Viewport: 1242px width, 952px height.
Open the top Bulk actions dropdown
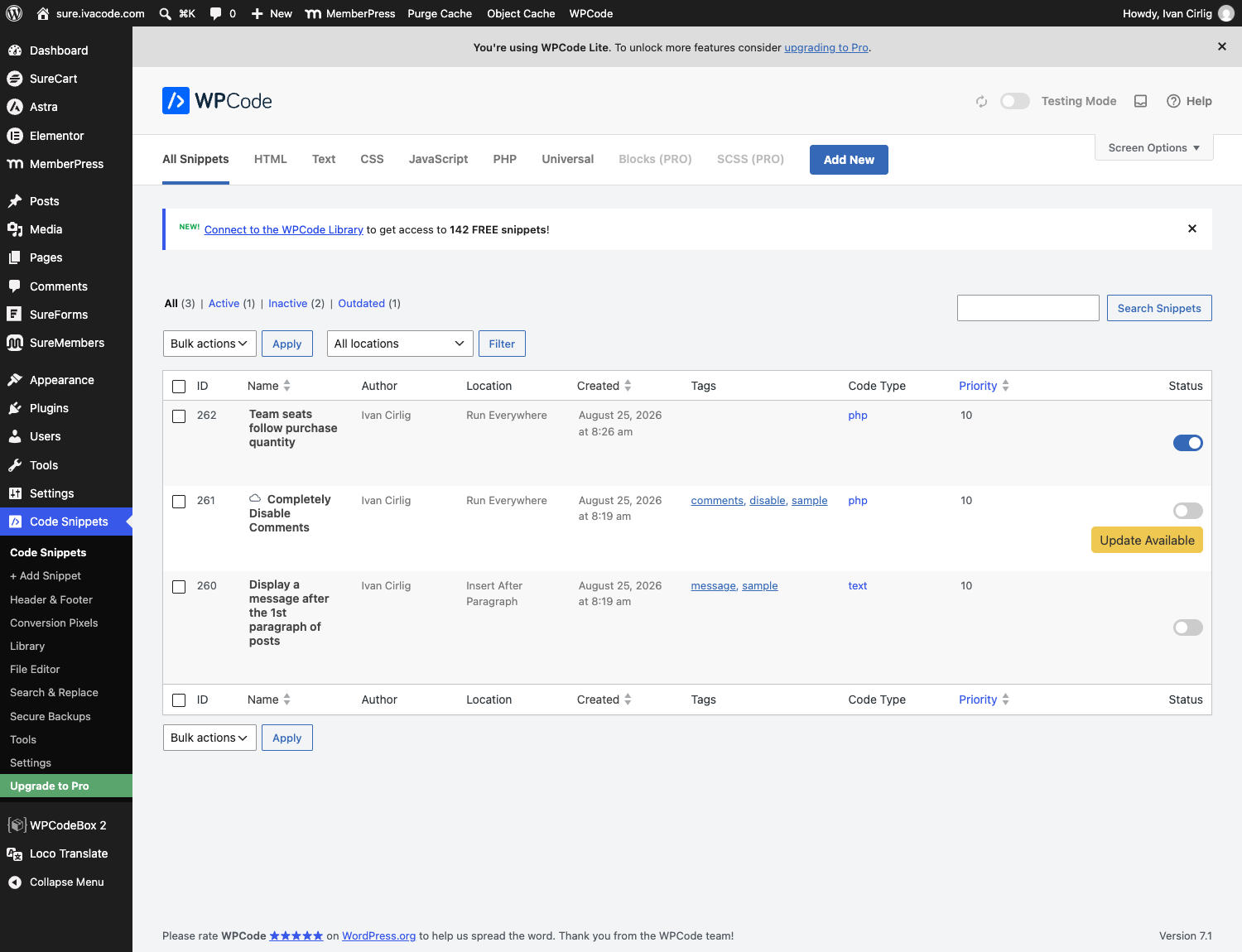[x=209, y=344]
